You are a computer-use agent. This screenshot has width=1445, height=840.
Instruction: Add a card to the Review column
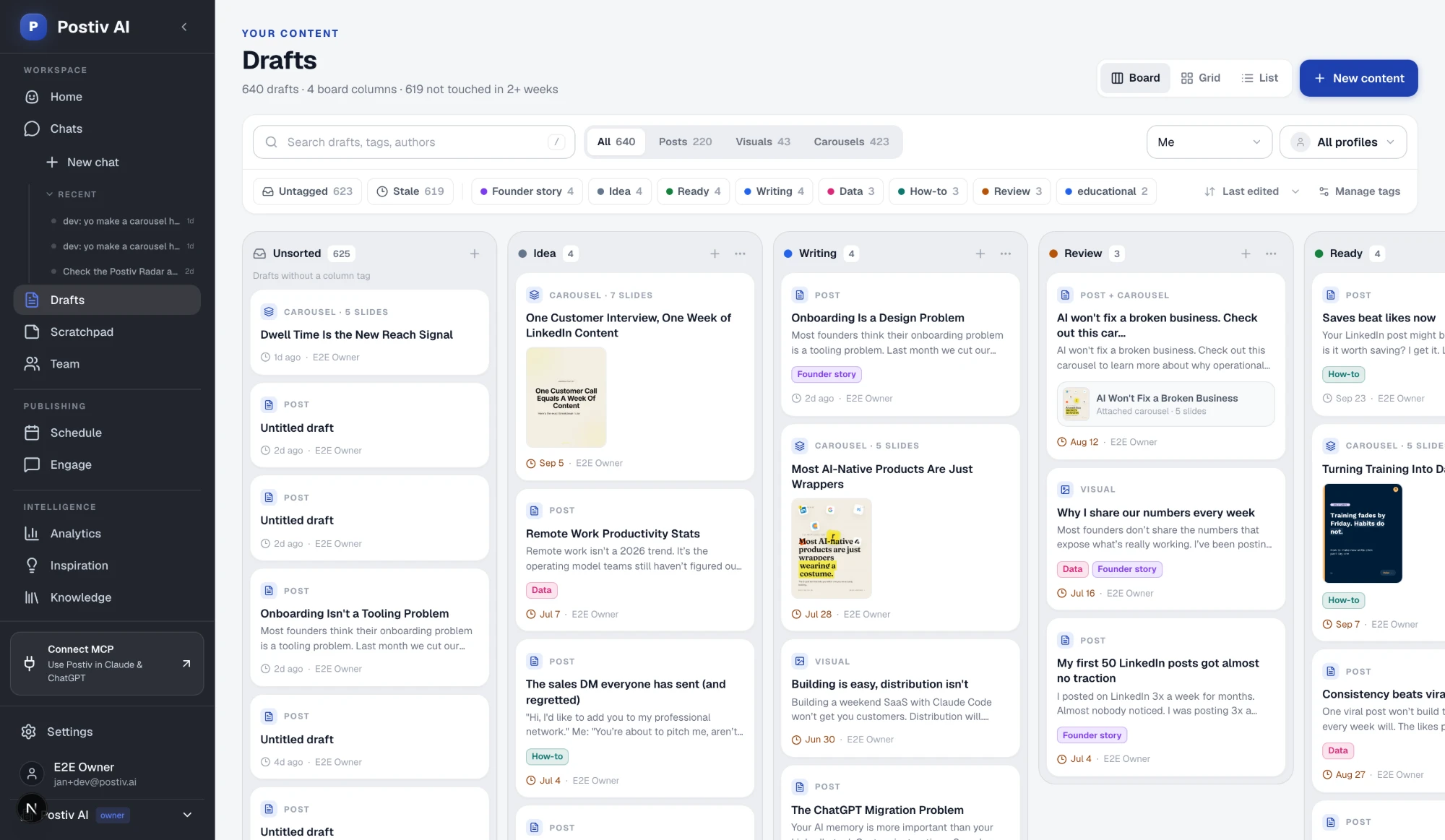pyautogui.click(x=1246, y=254)
